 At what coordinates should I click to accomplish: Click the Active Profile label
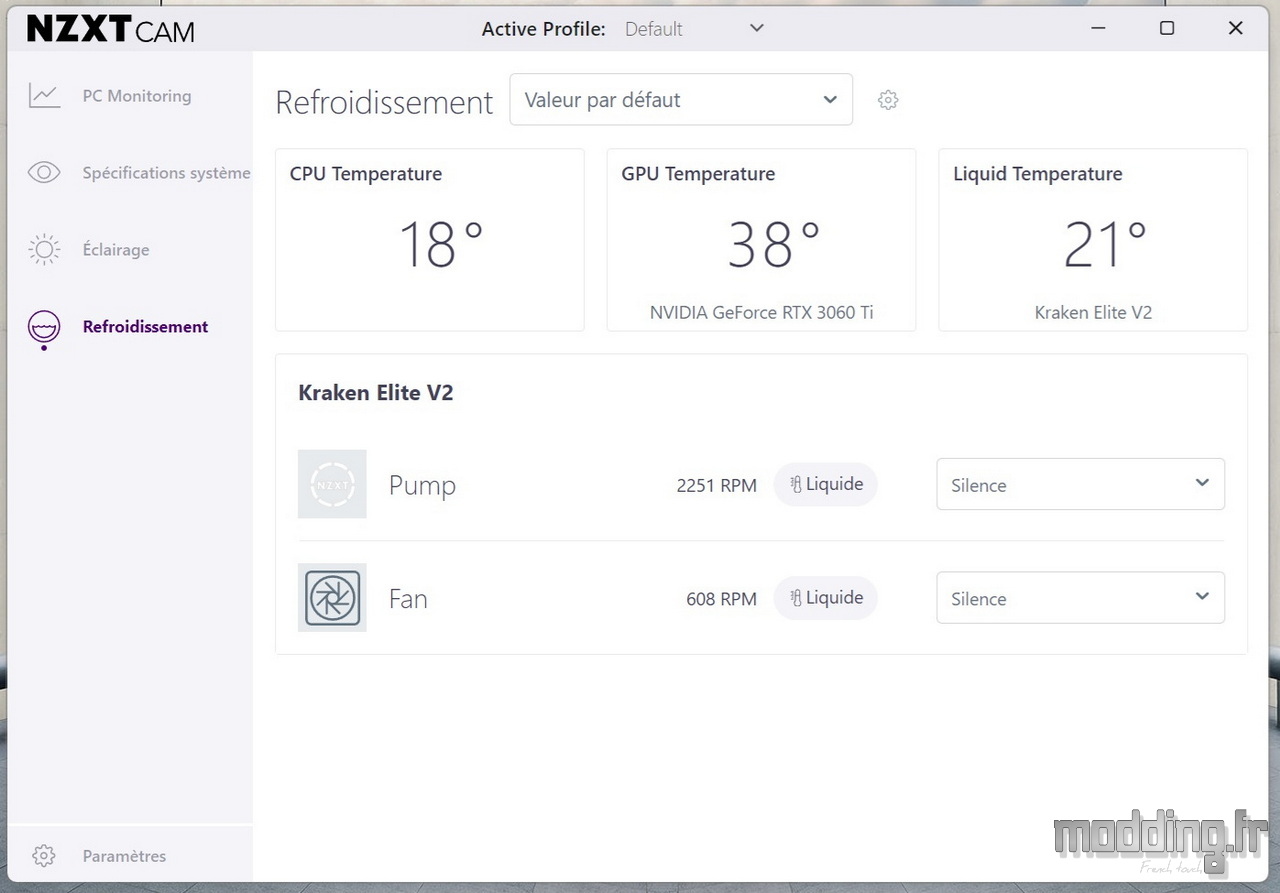(x=544, y=29)
